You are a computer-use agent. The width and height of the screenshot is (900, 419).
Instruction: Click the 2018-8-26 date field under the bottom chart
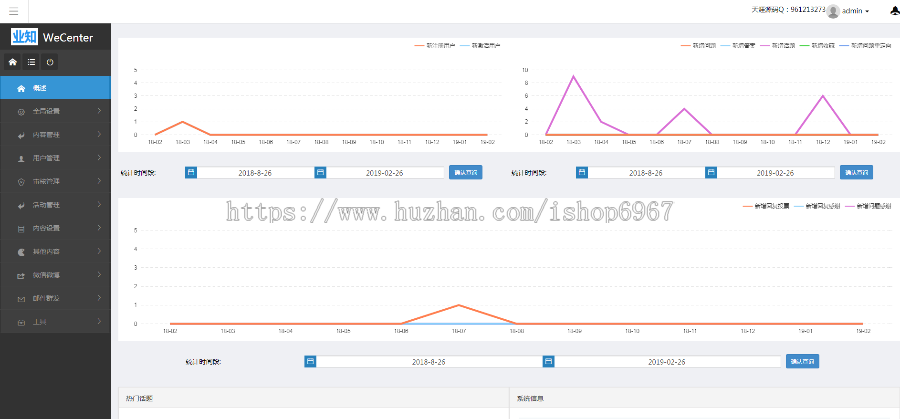[x=429, y=362]
